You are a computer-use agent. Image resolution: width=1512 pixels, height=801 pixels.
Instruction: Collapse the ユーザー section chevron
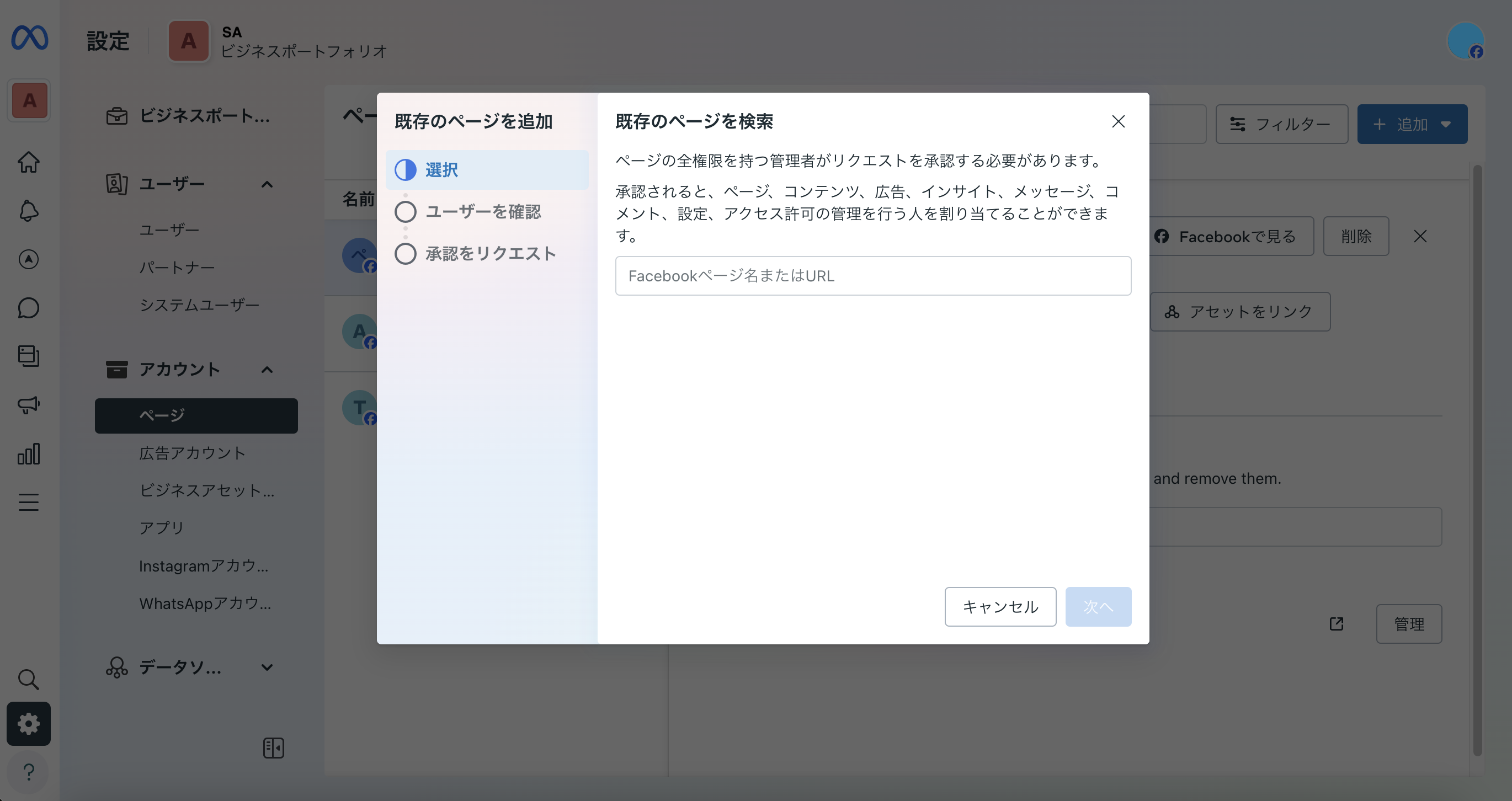[x=267, y=184]
